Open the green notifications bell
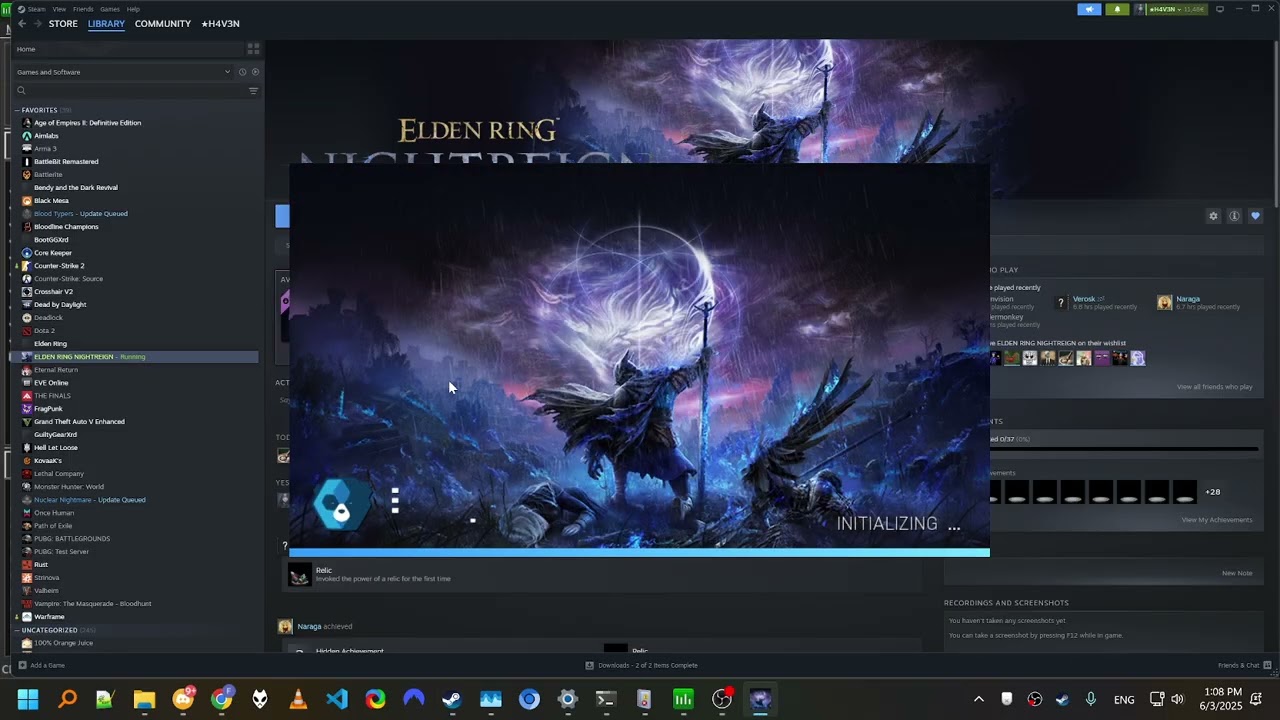Screen dimensions: 1280x720 pyautogui.click(x=1118, y=9)
